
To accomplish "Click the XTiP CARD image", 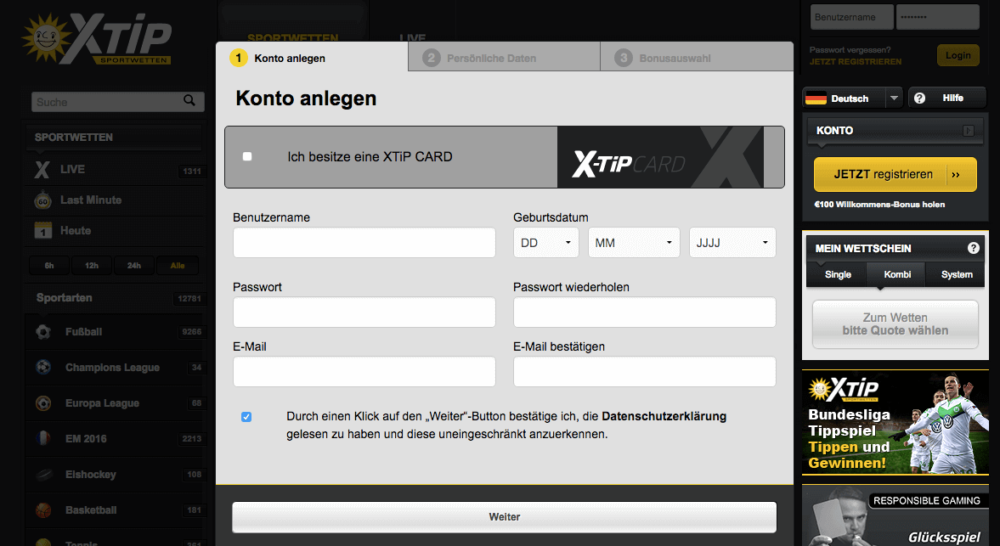I will point(661,157).
